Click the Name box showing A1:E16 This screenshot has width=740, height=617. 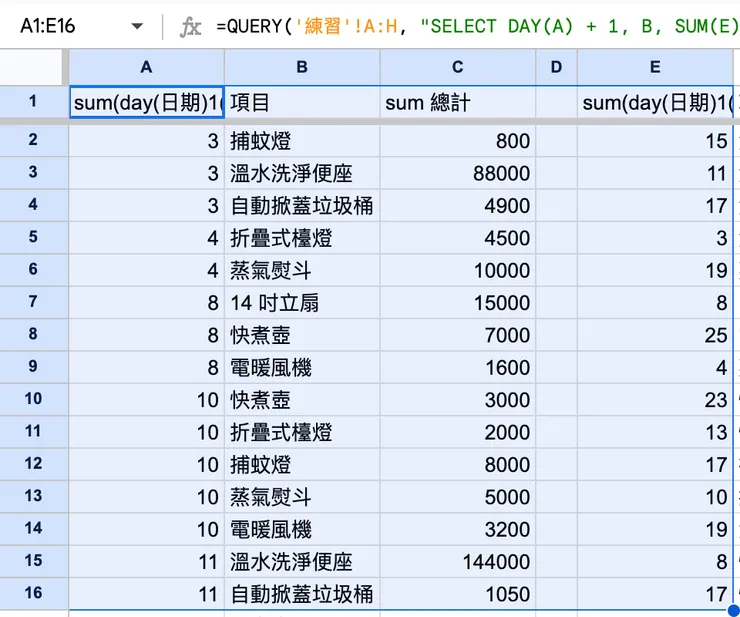(48, 26)
